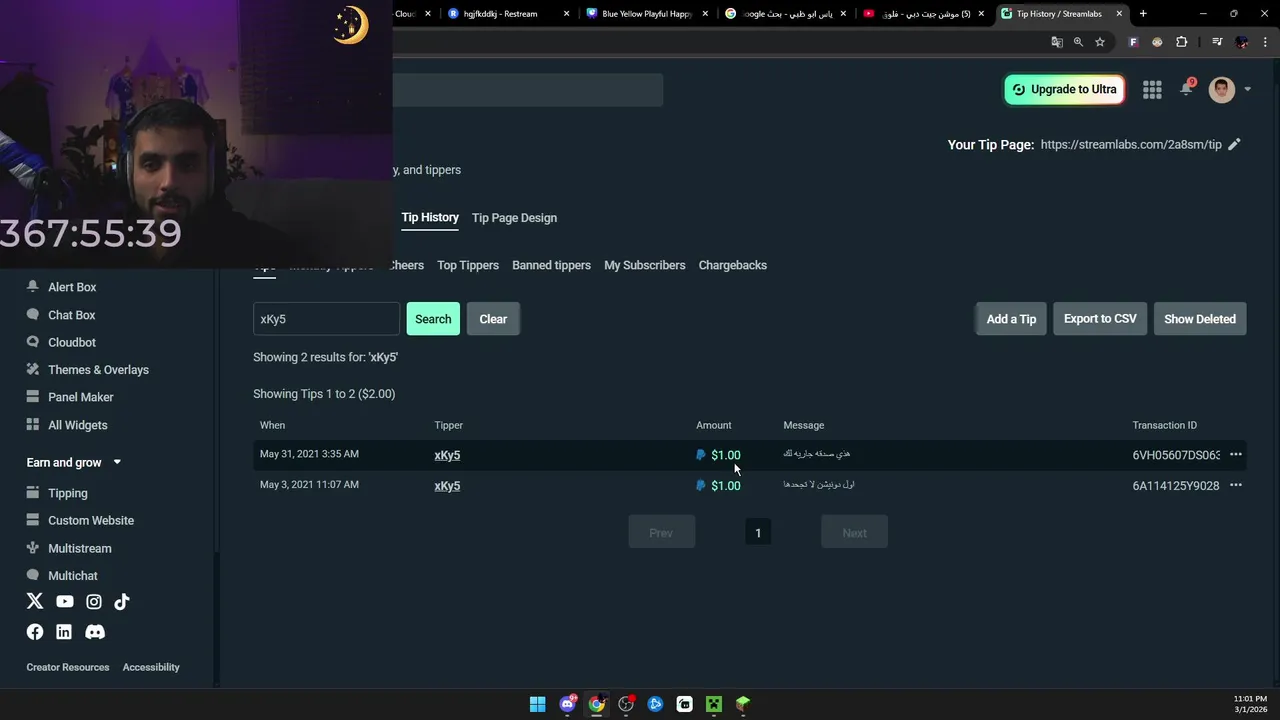
Task: Click the Search button
Action: click(433, 319)
